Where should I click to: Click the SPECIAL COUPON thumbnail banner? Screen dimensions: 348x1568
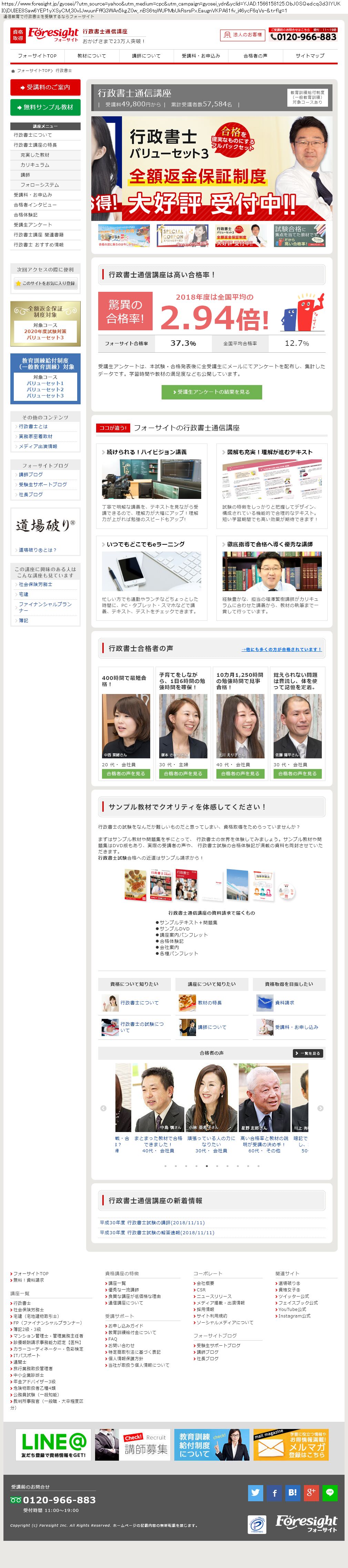pyautogui.click(x=182, y=236)
